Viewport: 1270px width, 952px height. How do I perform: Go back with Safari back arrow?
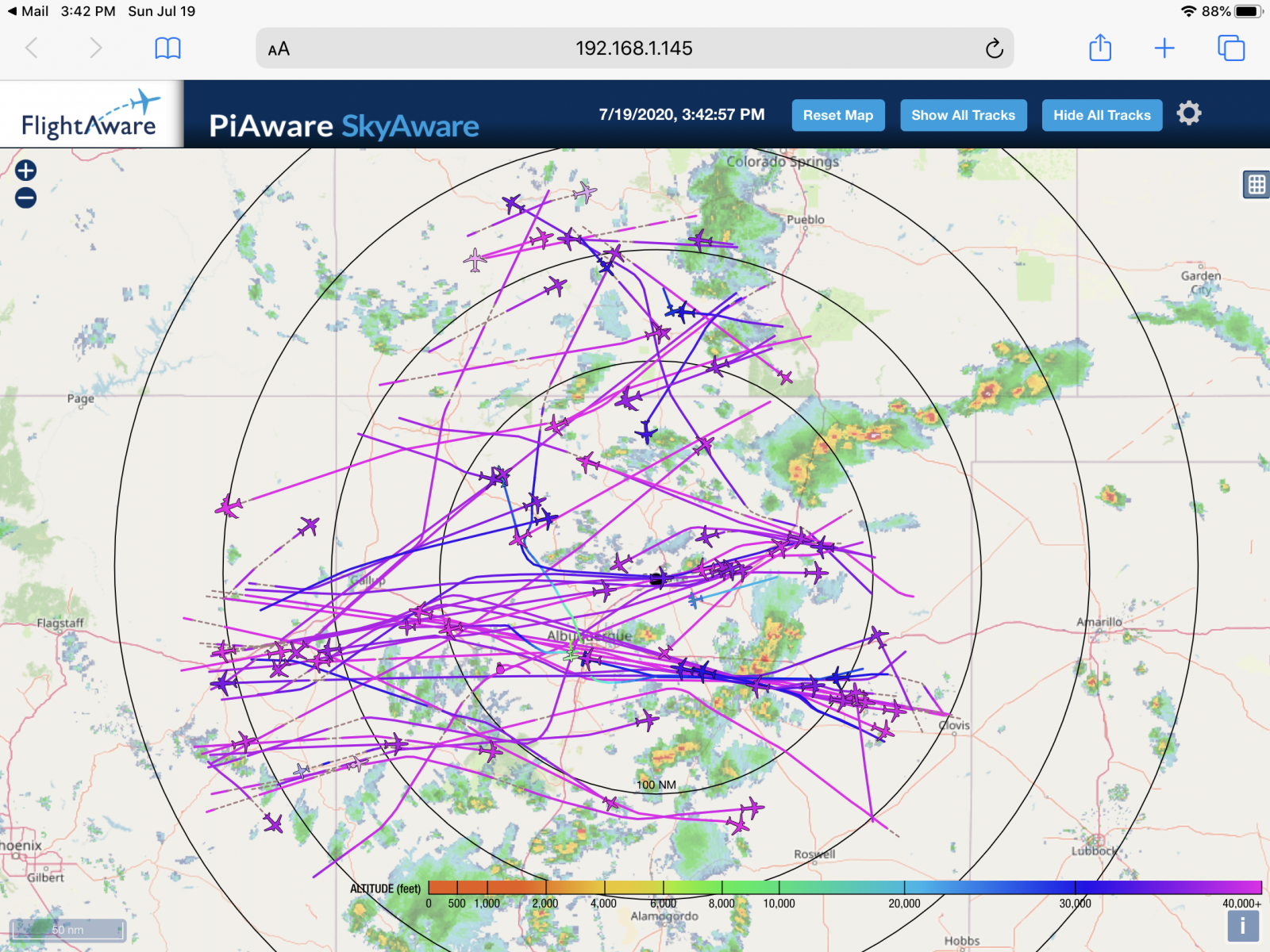[32, 48]
